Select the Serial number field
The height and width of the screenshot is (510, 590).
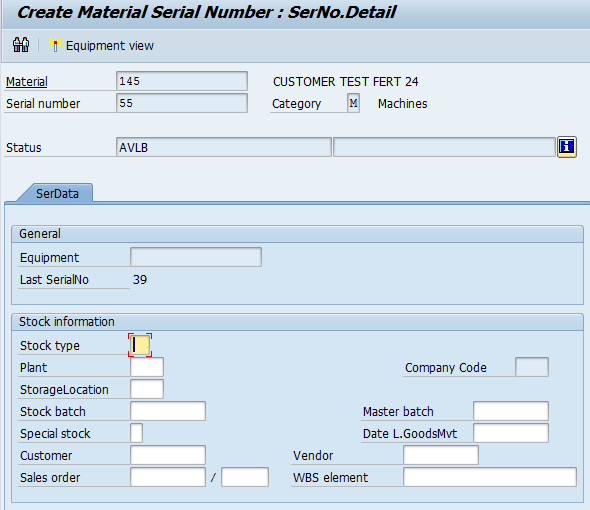pos(182,103)
